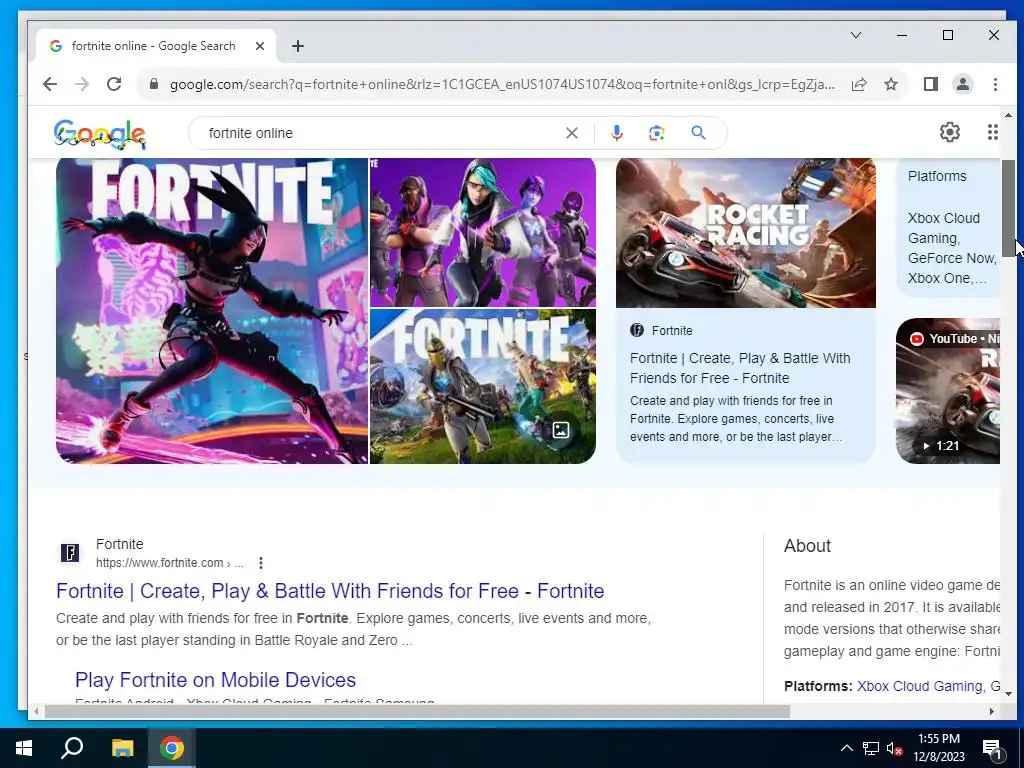Image resolution: width=1024 pixels, height=768 pixels.
Task: Open the Rocket Racing card image
Action: pos(746,232)
